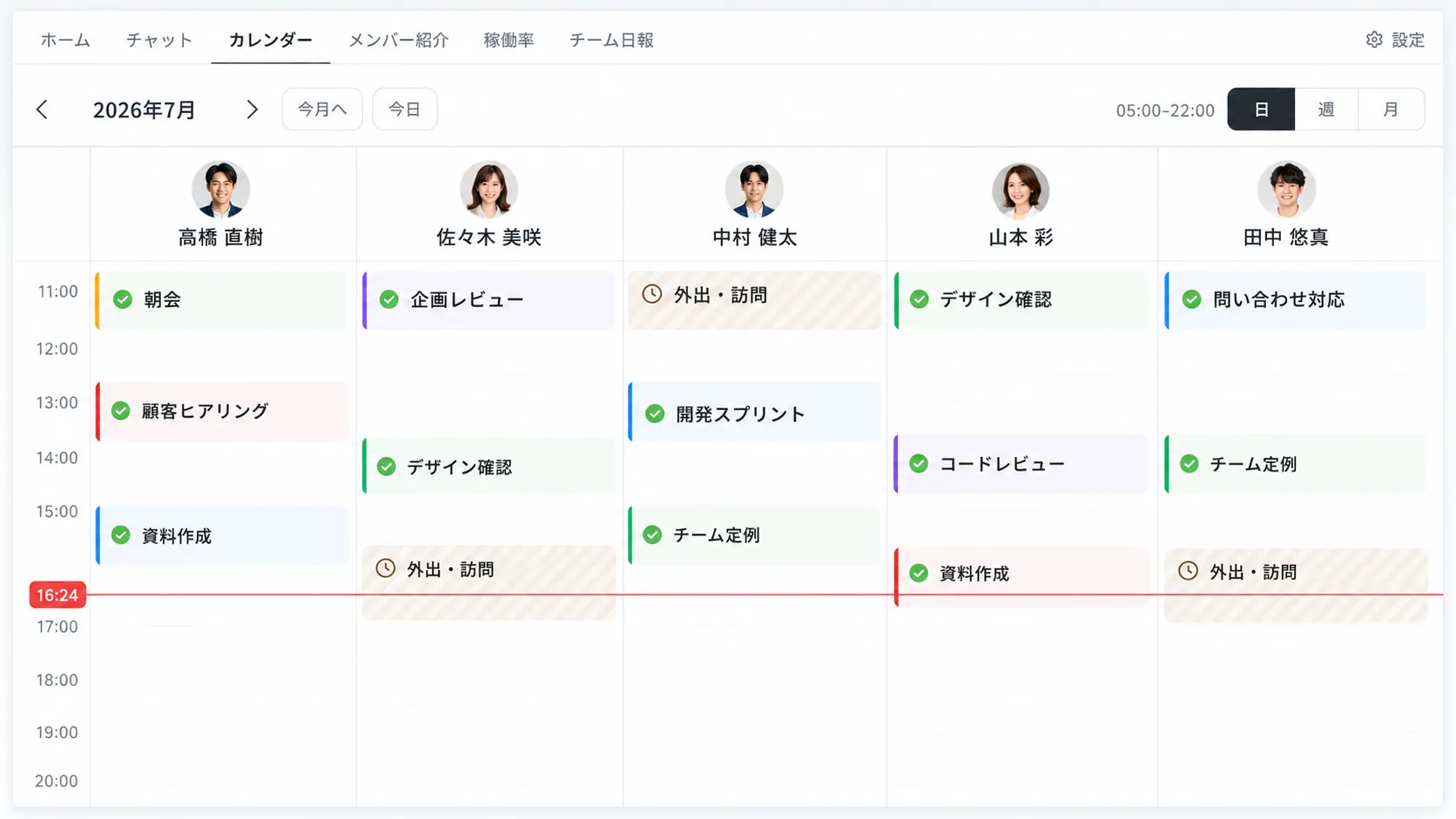Switch to the 月 month view
The width and height of the screenshot is (1456, 819).
tap(1391, 109)
